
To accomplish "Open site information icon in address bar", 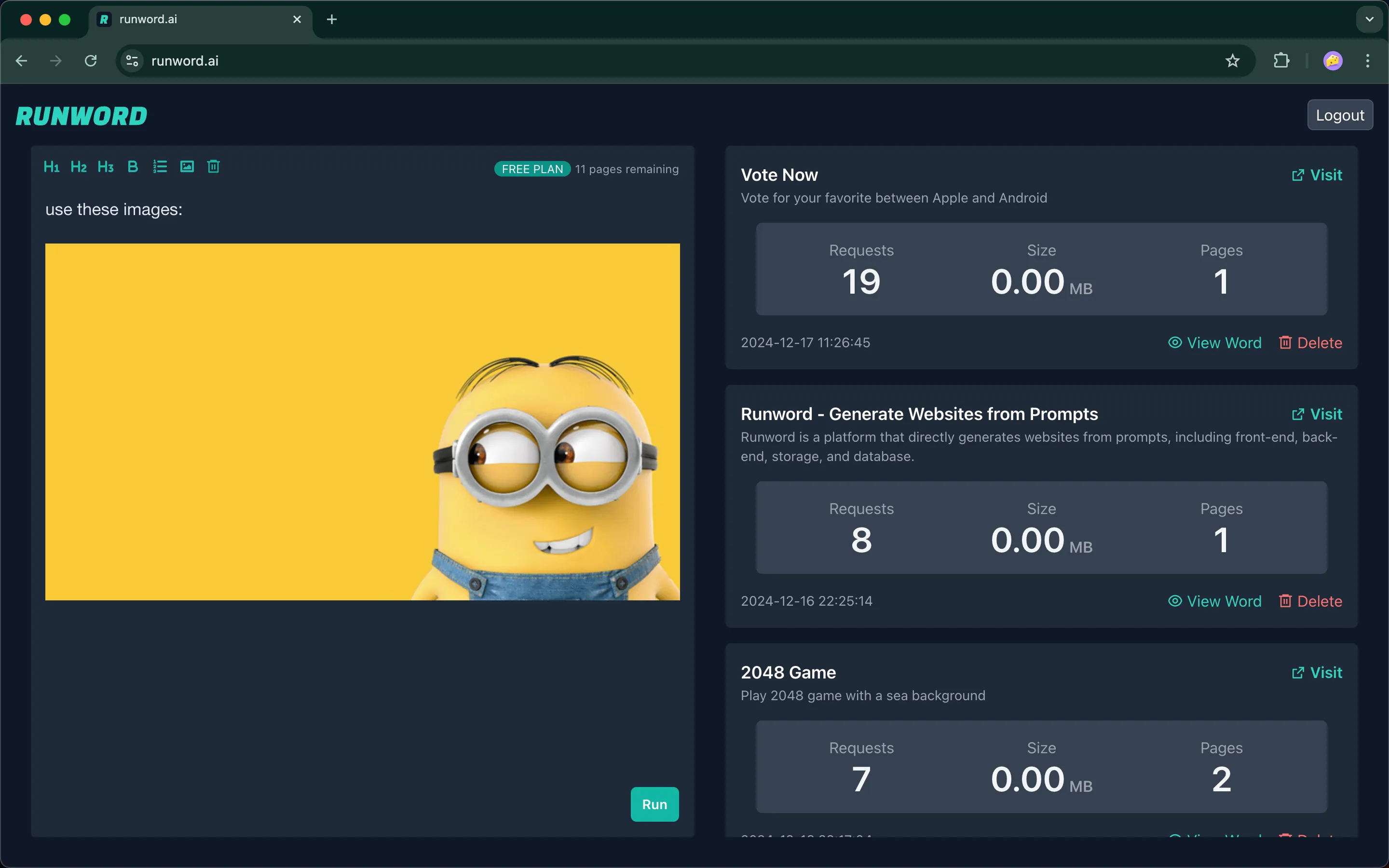I will pos(133,61).
